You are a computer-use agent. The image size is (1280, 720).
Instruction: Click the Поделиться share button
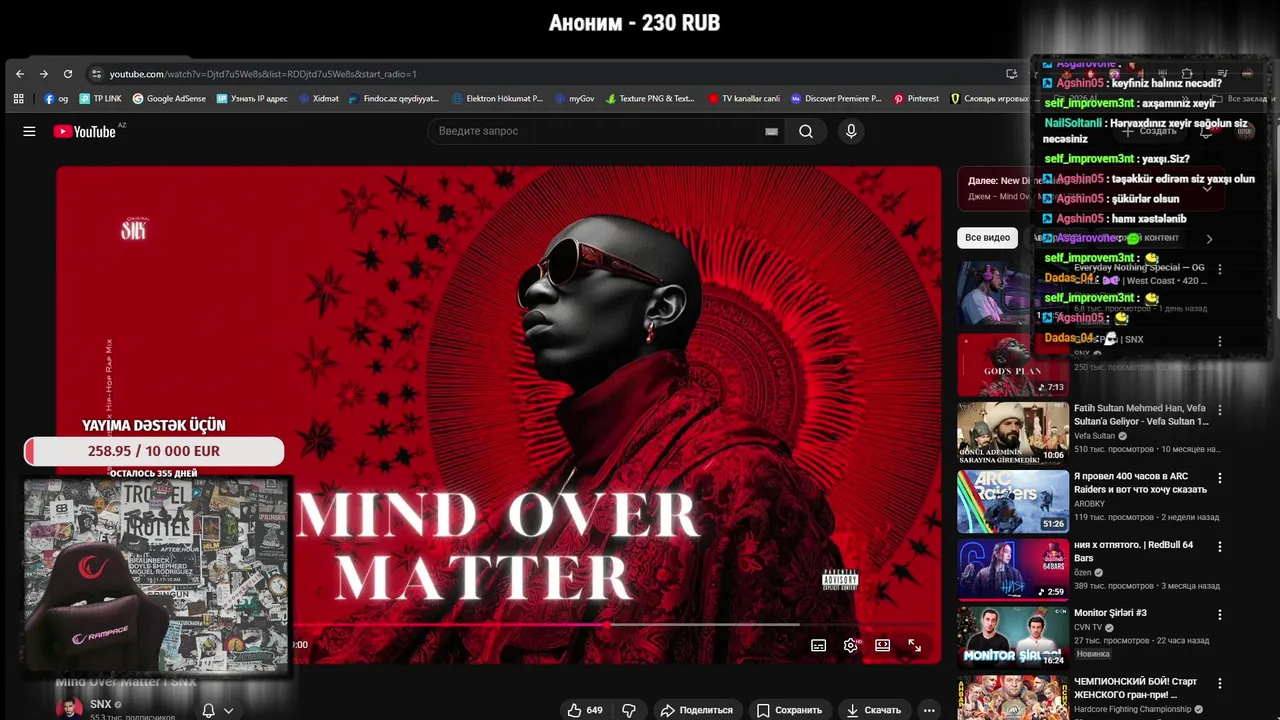[x=696, y=710]
